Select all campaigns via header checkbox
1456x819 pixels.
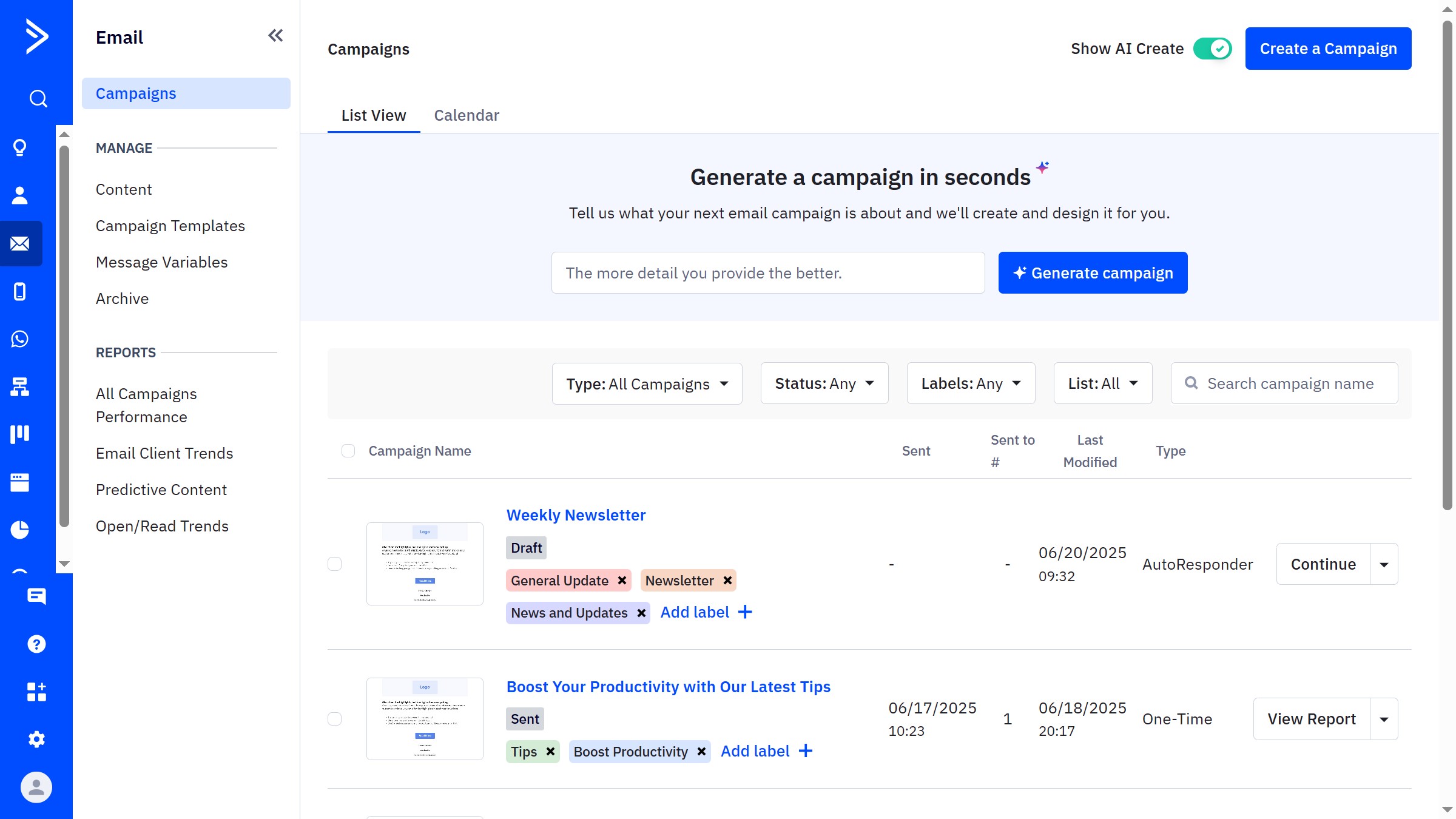[348, 451]
